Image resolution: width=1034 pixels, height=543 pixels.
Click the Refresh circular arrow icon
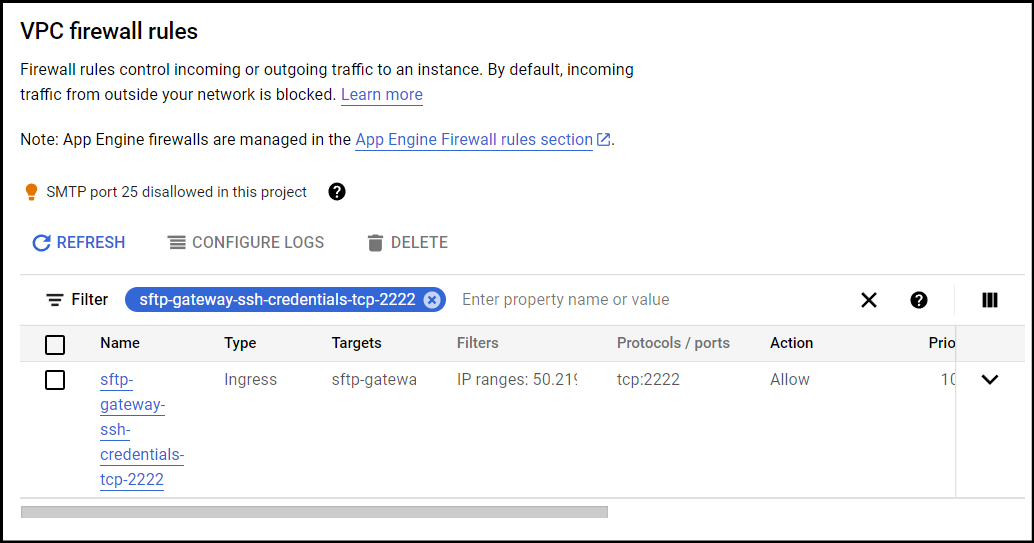[x=42, y=243]
